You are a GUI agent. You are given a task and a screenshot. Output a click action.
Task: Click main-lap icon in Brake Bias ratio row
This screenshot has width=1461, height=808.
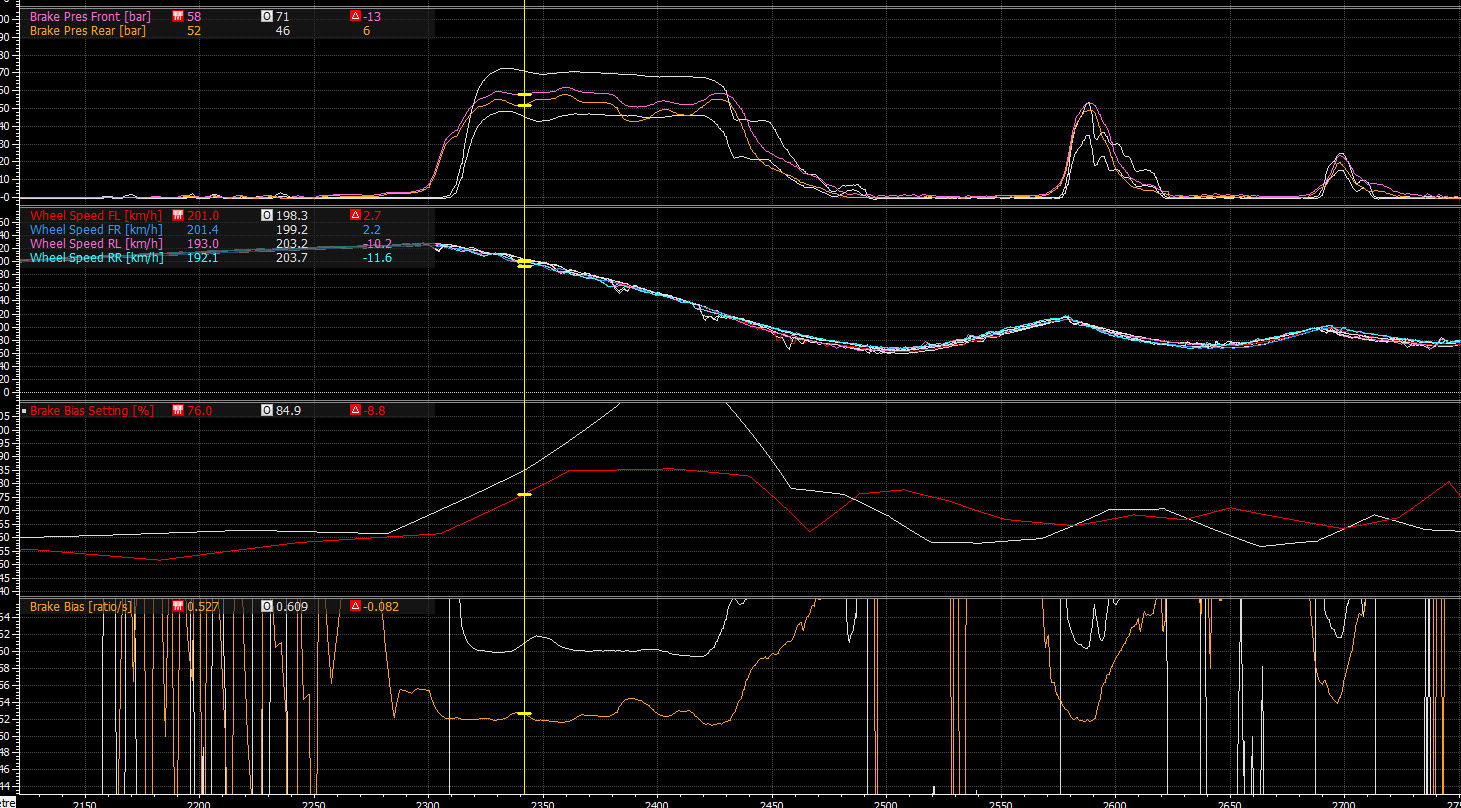tap(178, 607)
